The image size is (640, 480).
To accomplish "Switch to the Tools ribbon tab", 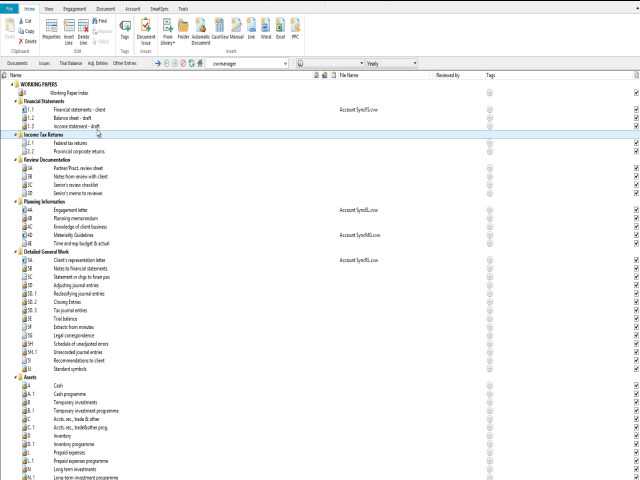I will 183,9.
